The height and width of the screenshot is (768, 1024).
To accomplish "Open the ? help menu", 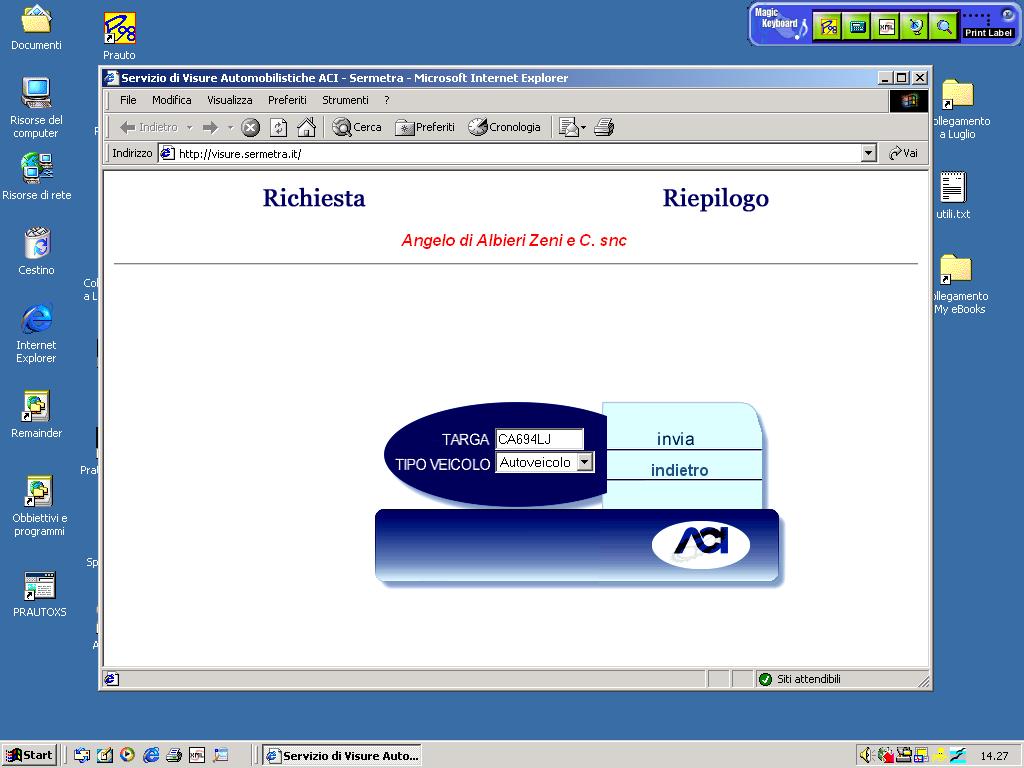I will tap(387, 100).
